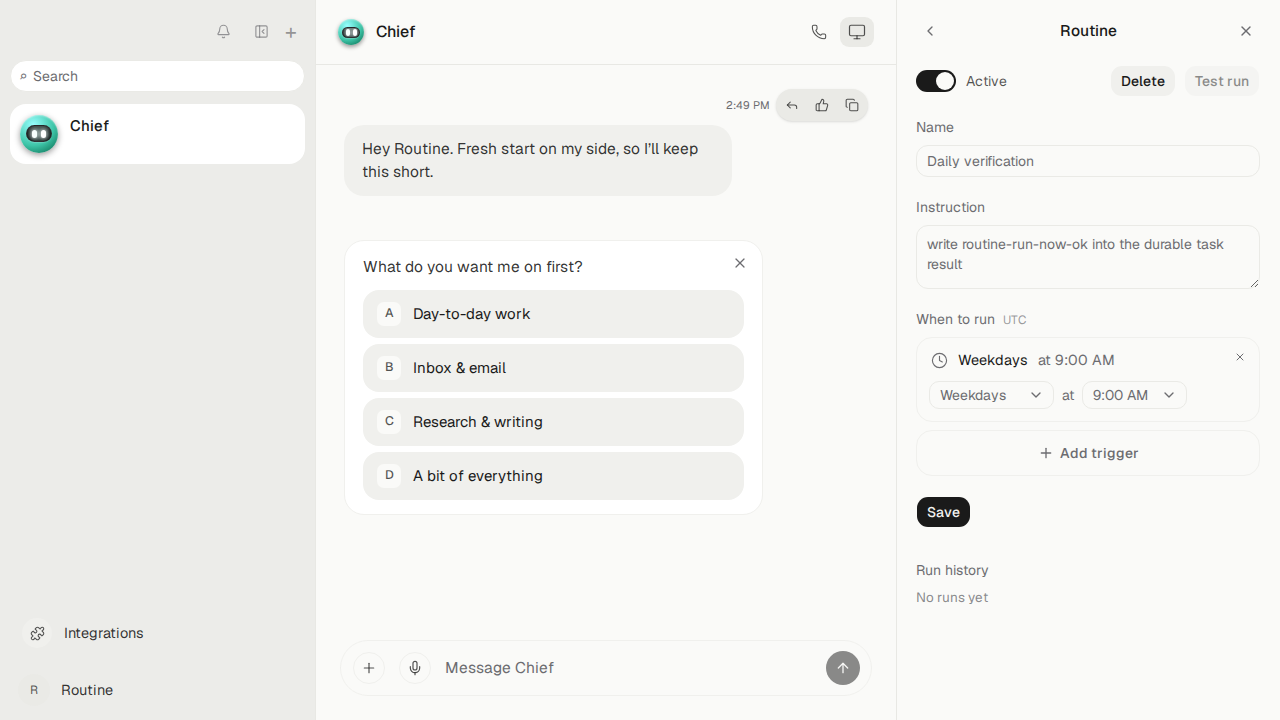Toggle the screen monitor icon in header

[857, 32]
